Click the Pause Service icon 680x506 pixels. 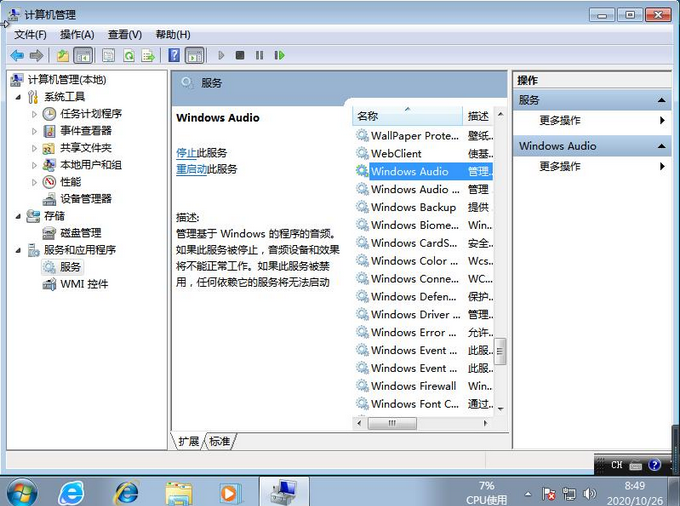click(259, 55)
